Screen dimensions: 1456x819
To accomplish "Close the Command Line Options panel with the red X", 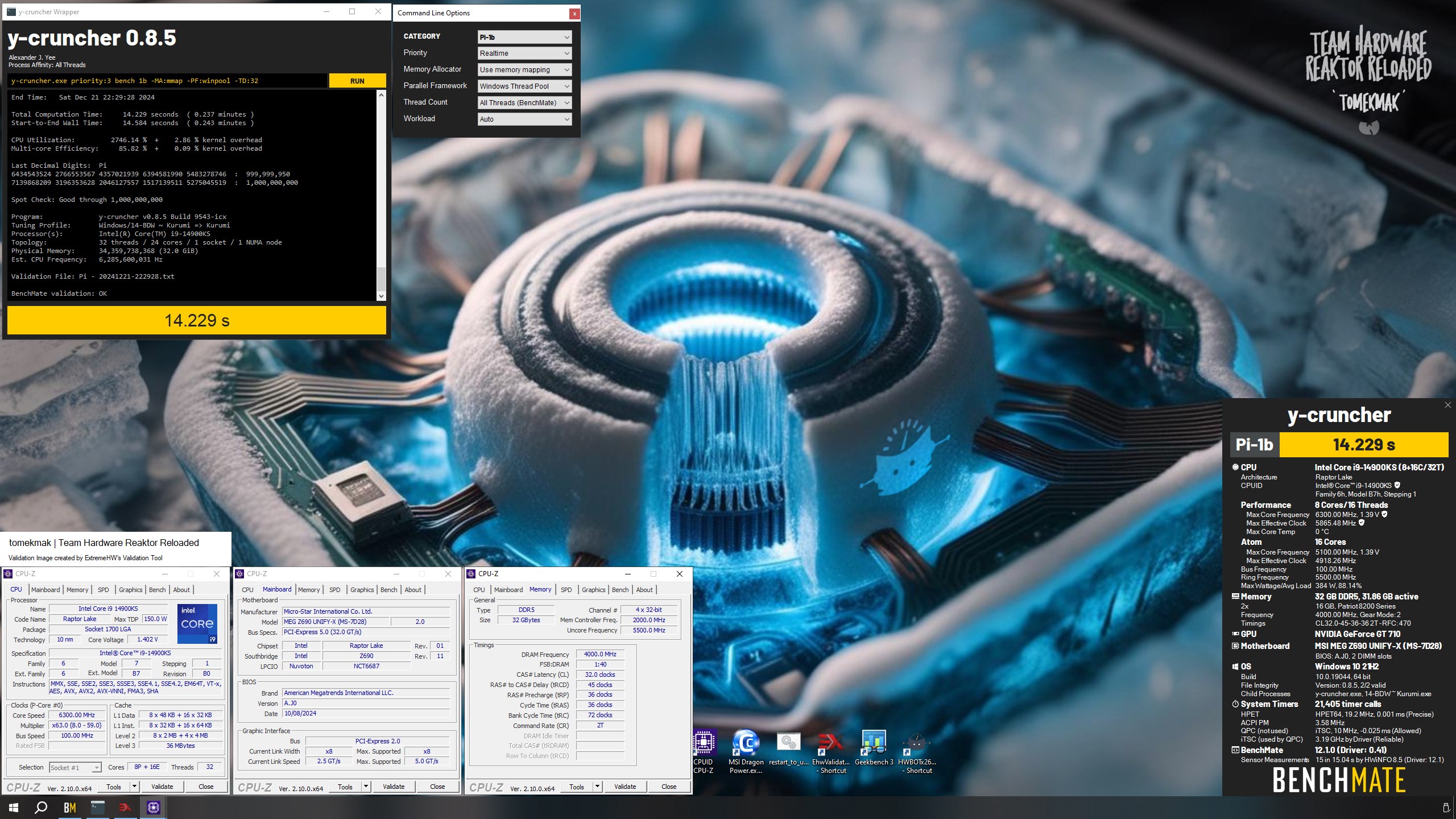I will [x=574, y=13].
